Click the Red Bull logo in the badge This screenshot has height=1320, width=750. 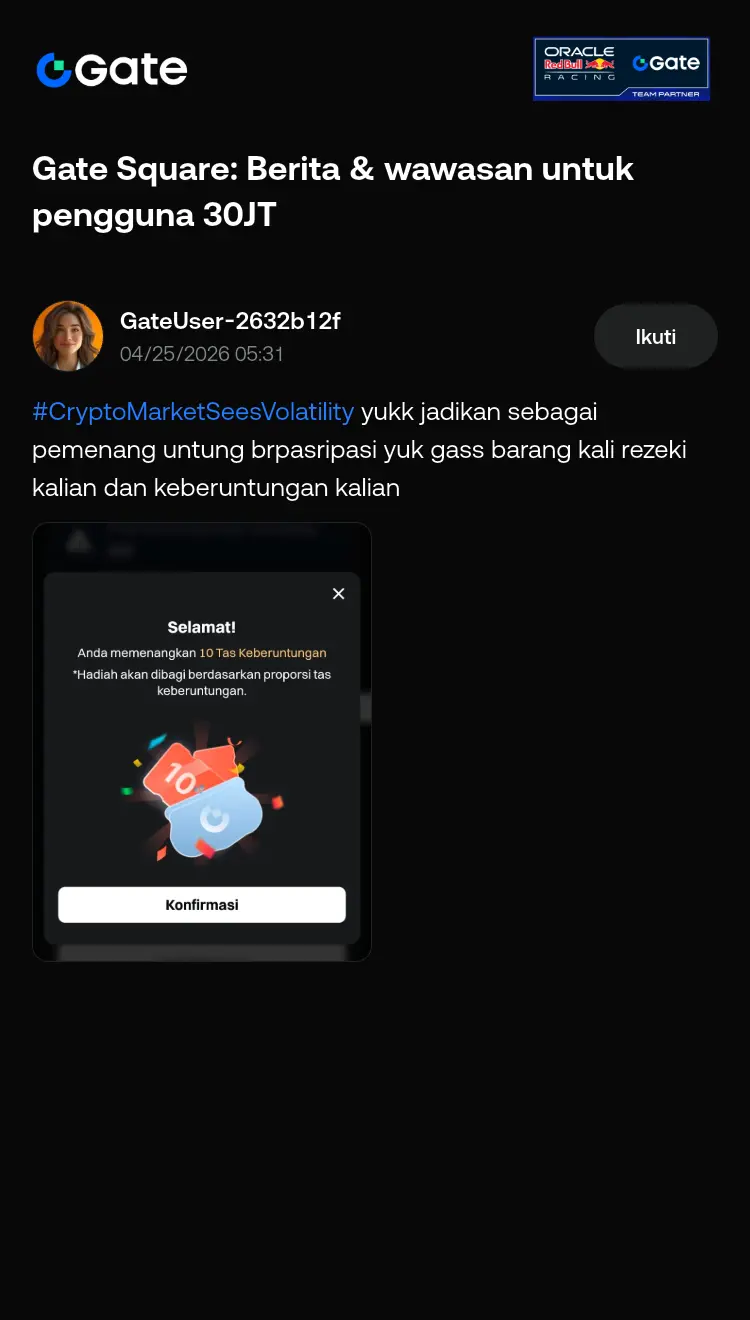pyautogui.click(x=579, y=63)
